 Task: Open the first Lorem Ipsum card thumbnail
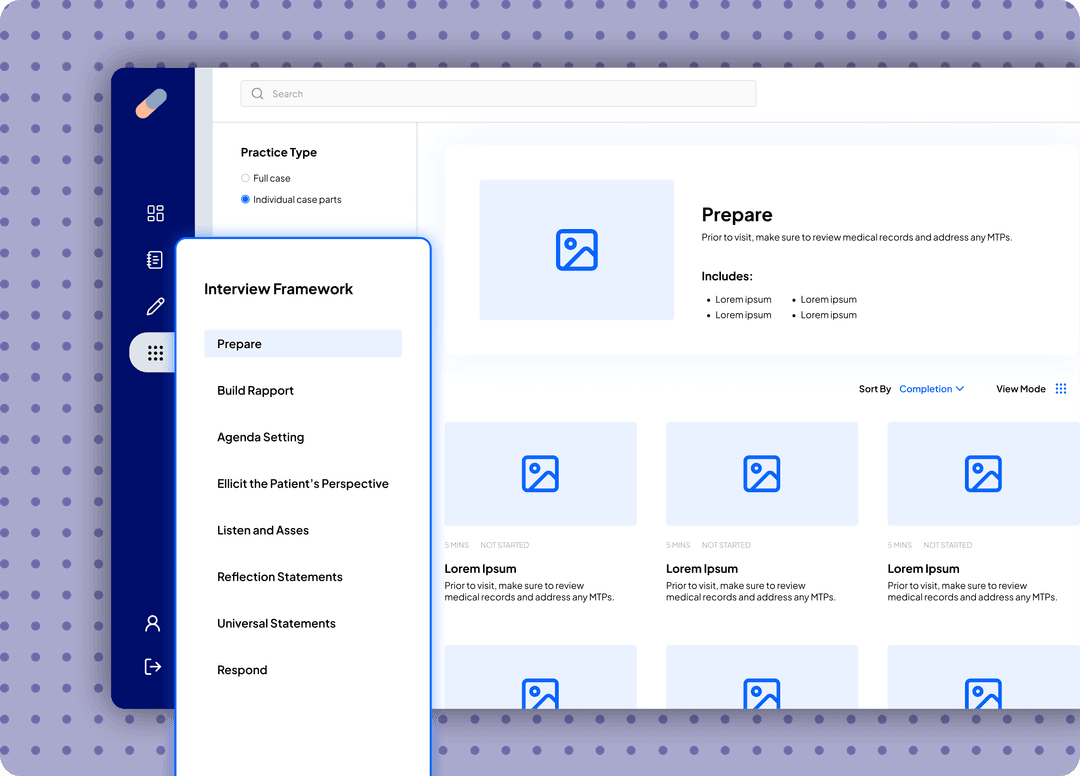(540, 473)
